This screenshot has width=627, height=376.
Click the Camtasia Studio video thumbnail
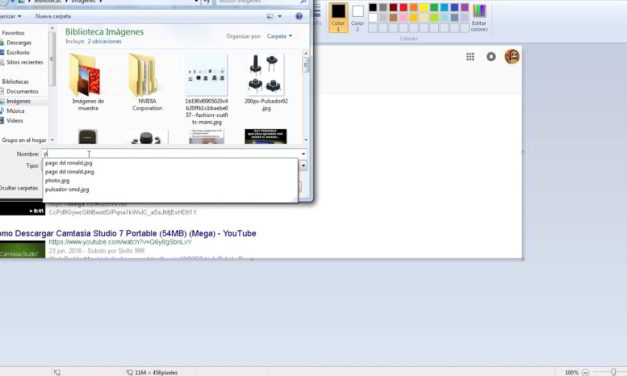pyautogui.click(x=22, y=250)
